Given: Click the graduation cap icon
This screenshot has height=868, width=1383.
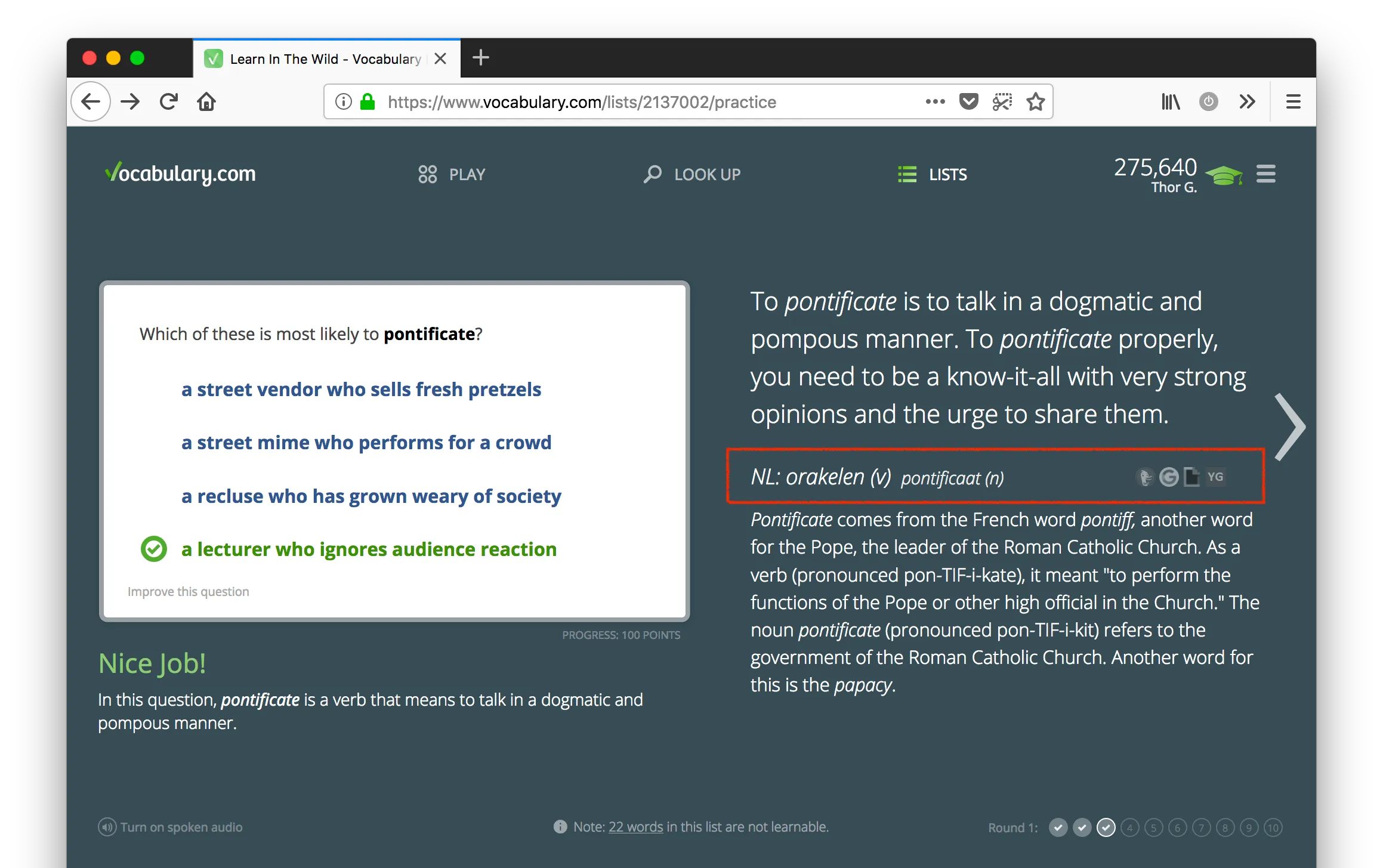Looking at the screenshot, I should (1224, 175).
